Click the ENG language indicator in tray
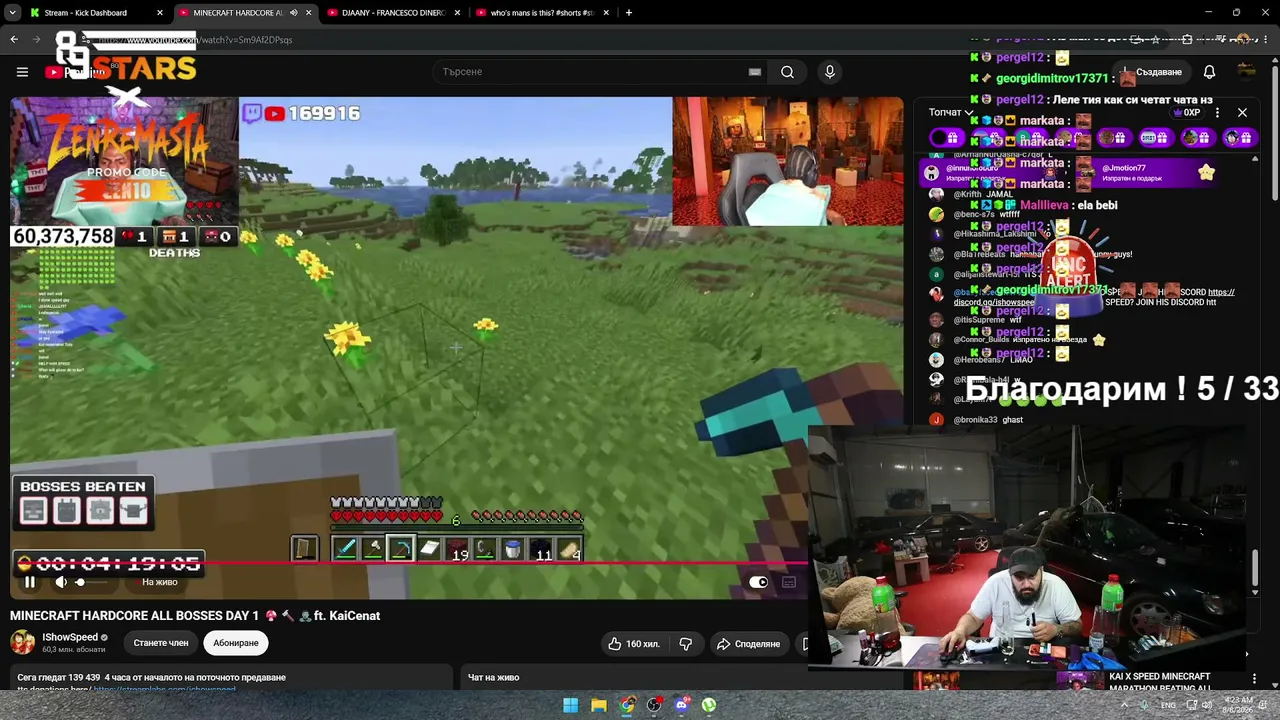The width and height of the screenshot is (1280, 720). (1168, 705)
